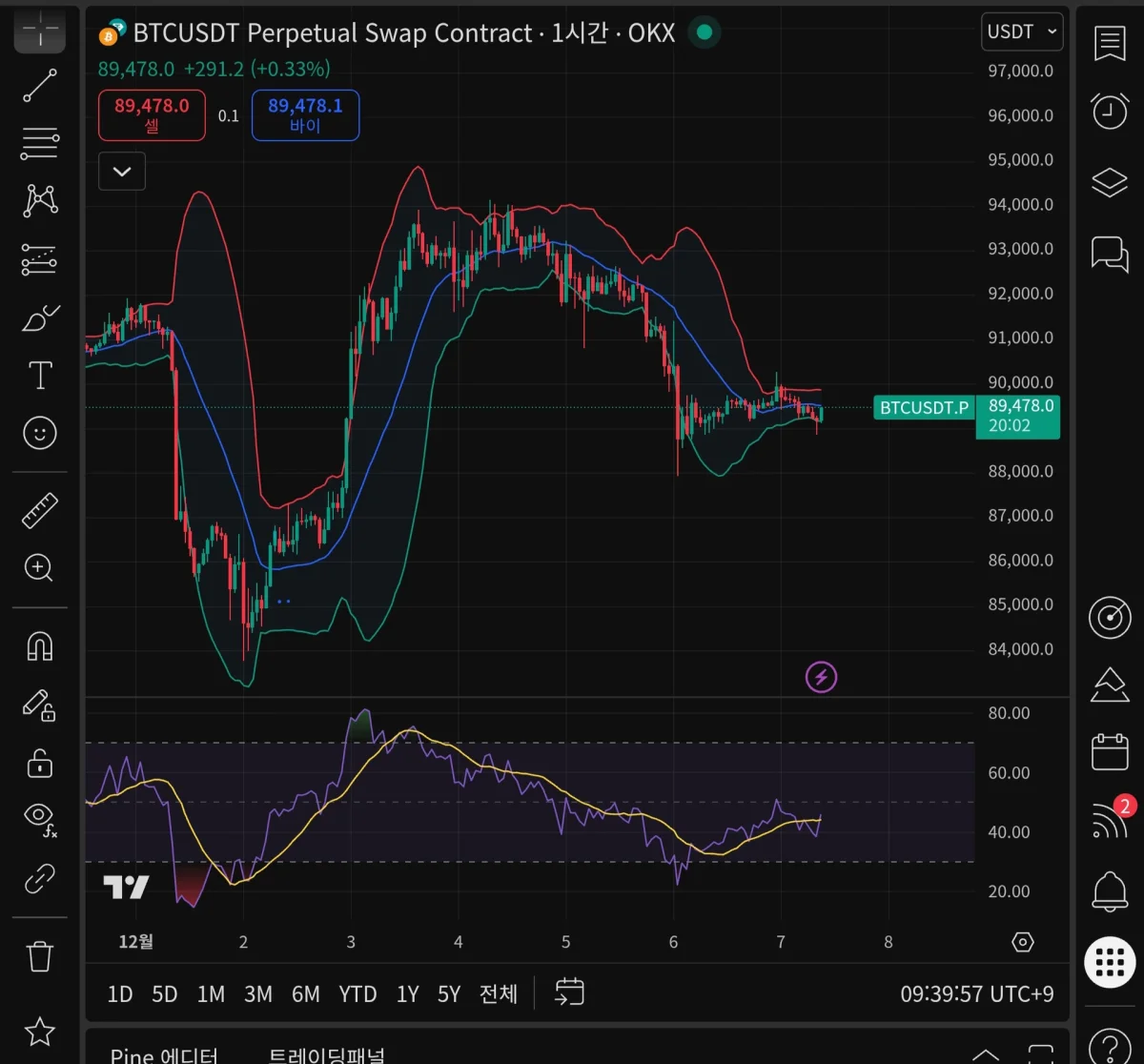
Task: Open the USDT currency dropdown
Action: (x=1022, y=31)
